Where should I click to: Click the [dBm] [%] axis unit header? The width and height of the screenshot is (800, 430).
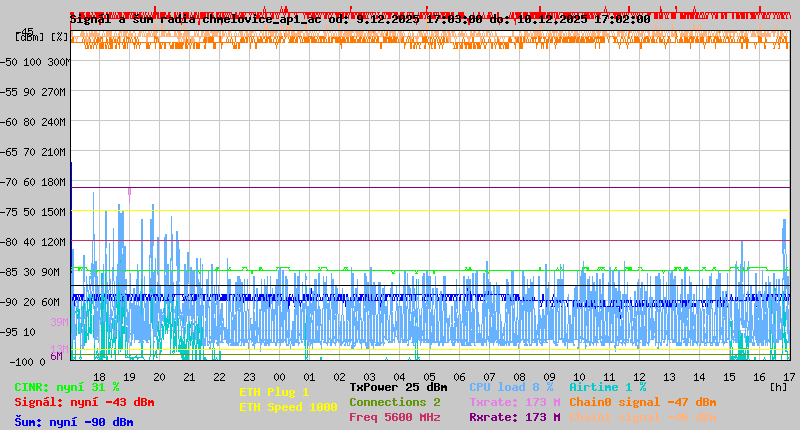click(x=42, y=36)
